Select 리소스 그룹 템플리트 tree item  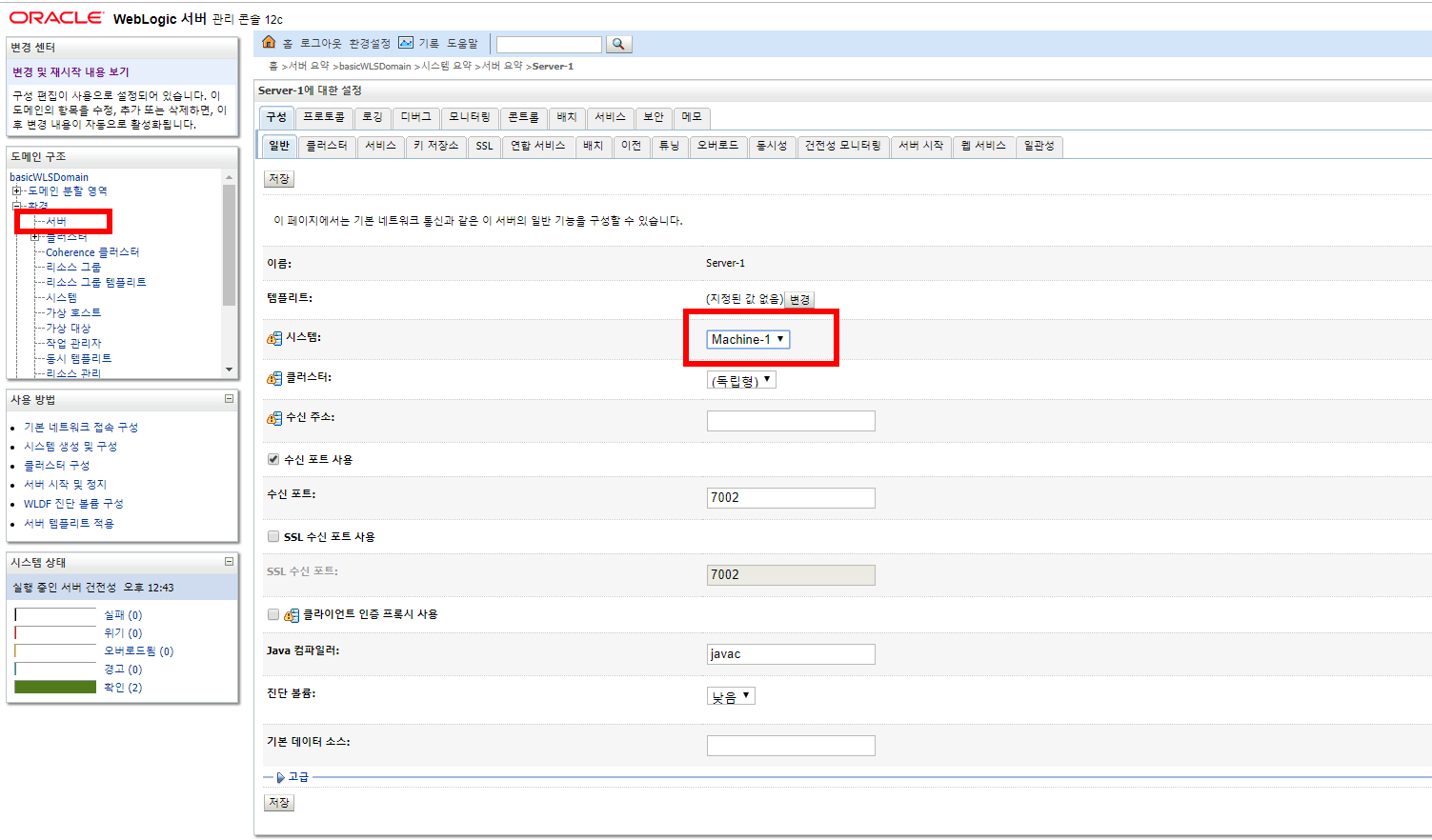(96, 283)
